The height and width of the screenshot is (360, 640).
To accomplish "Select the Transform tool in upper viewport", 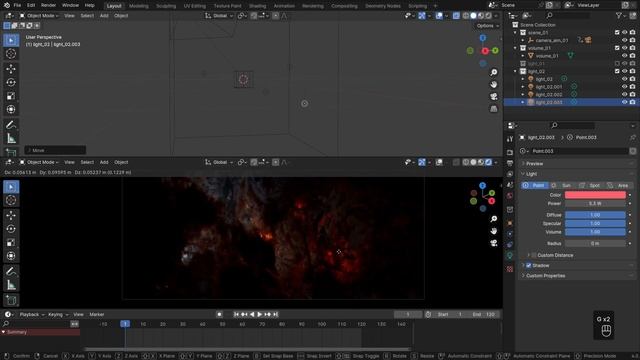I will [11, 109].
